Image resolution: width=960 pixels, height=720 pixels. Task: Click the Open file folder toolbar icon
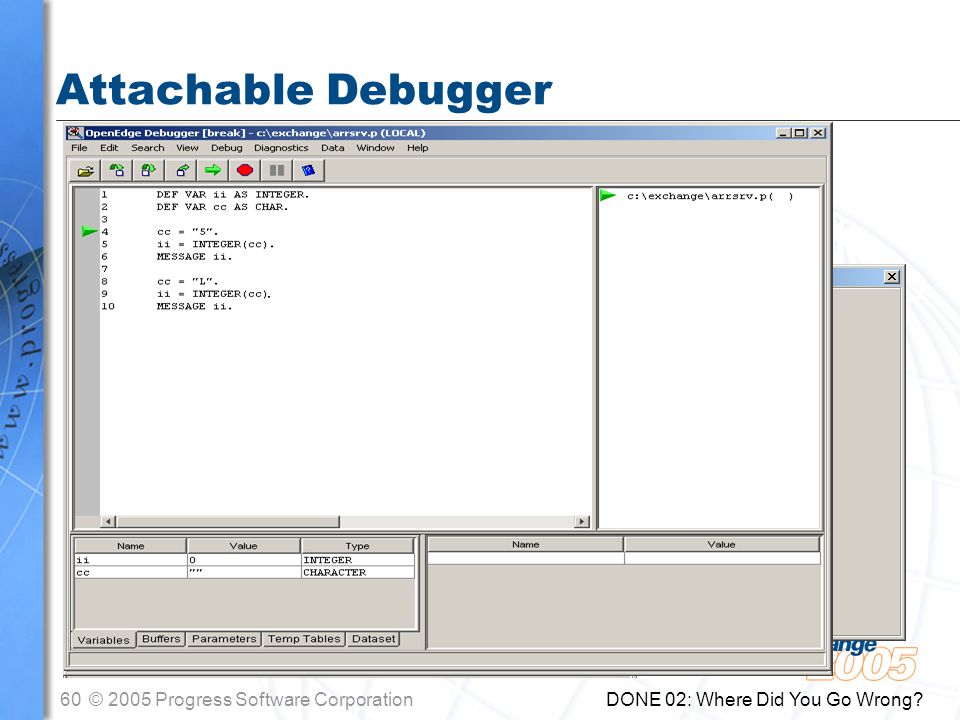click(85, 170)
